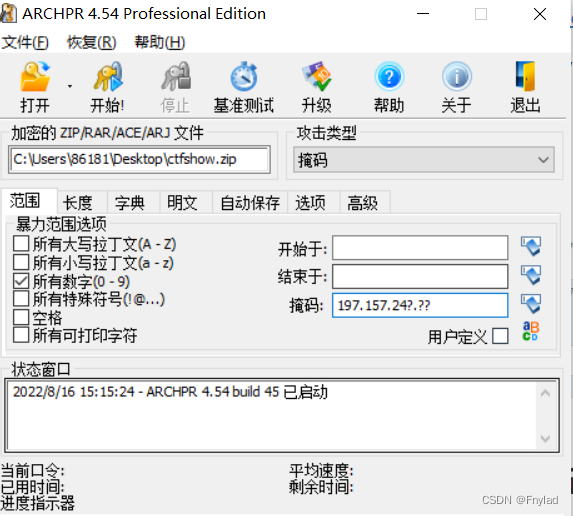Click the encrypted file path field
Screen dimensions: 573x516
coord(139,159)
